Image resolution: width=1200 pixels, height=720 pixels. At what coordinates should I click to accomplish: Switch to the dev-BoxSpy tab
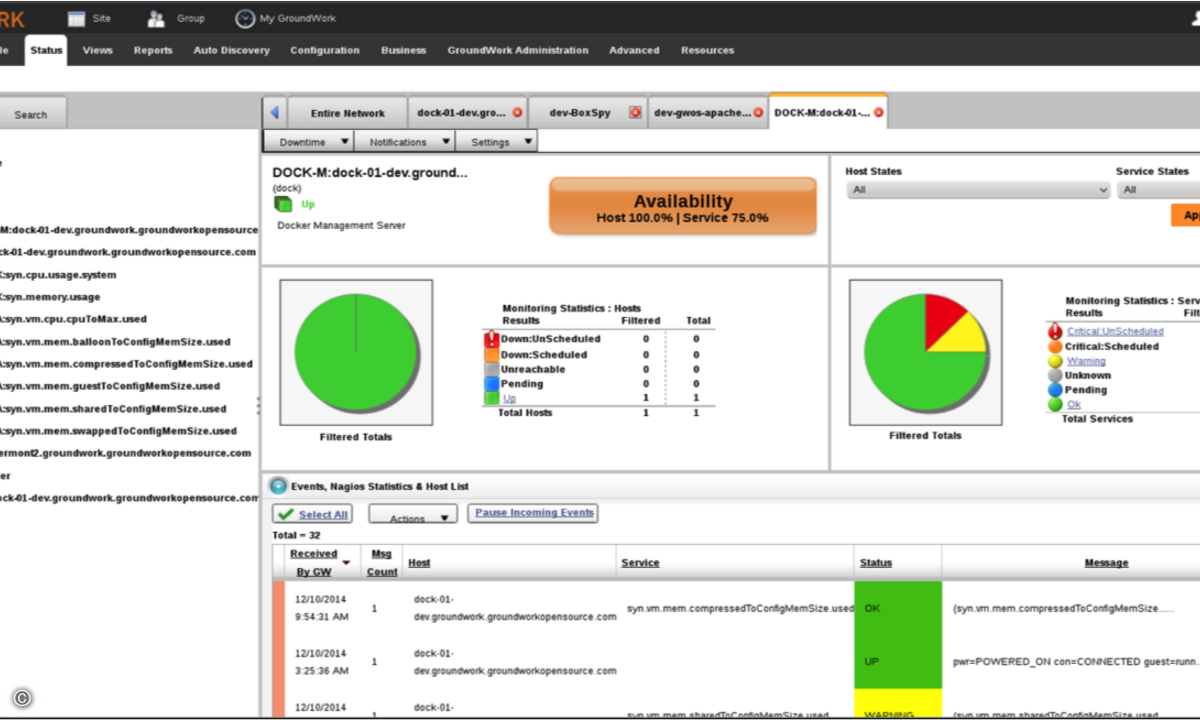pyautogui.click(x=580, y=113)
